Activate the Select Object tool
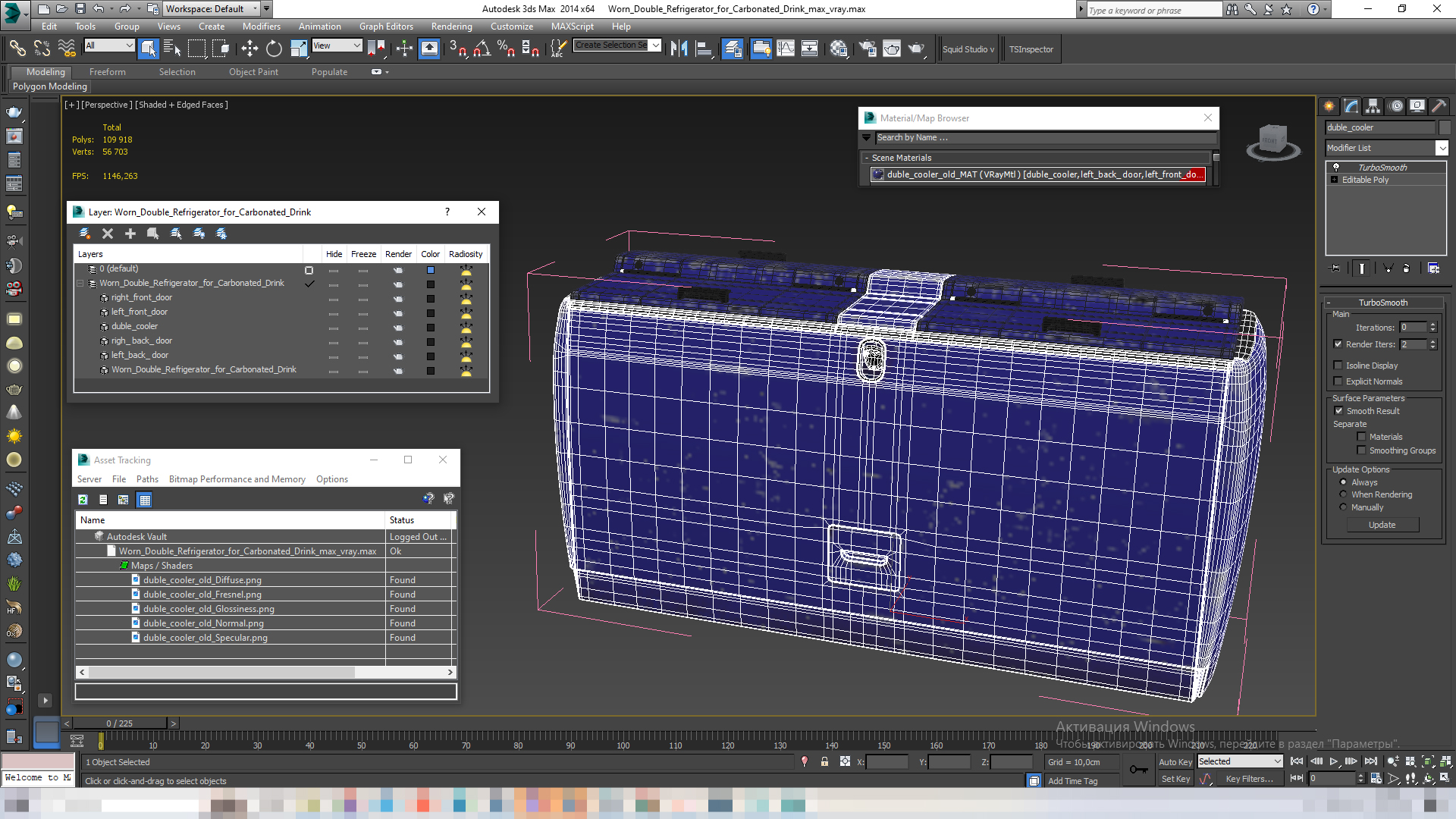Screen dimensions: 1456x819 point(149,49)
